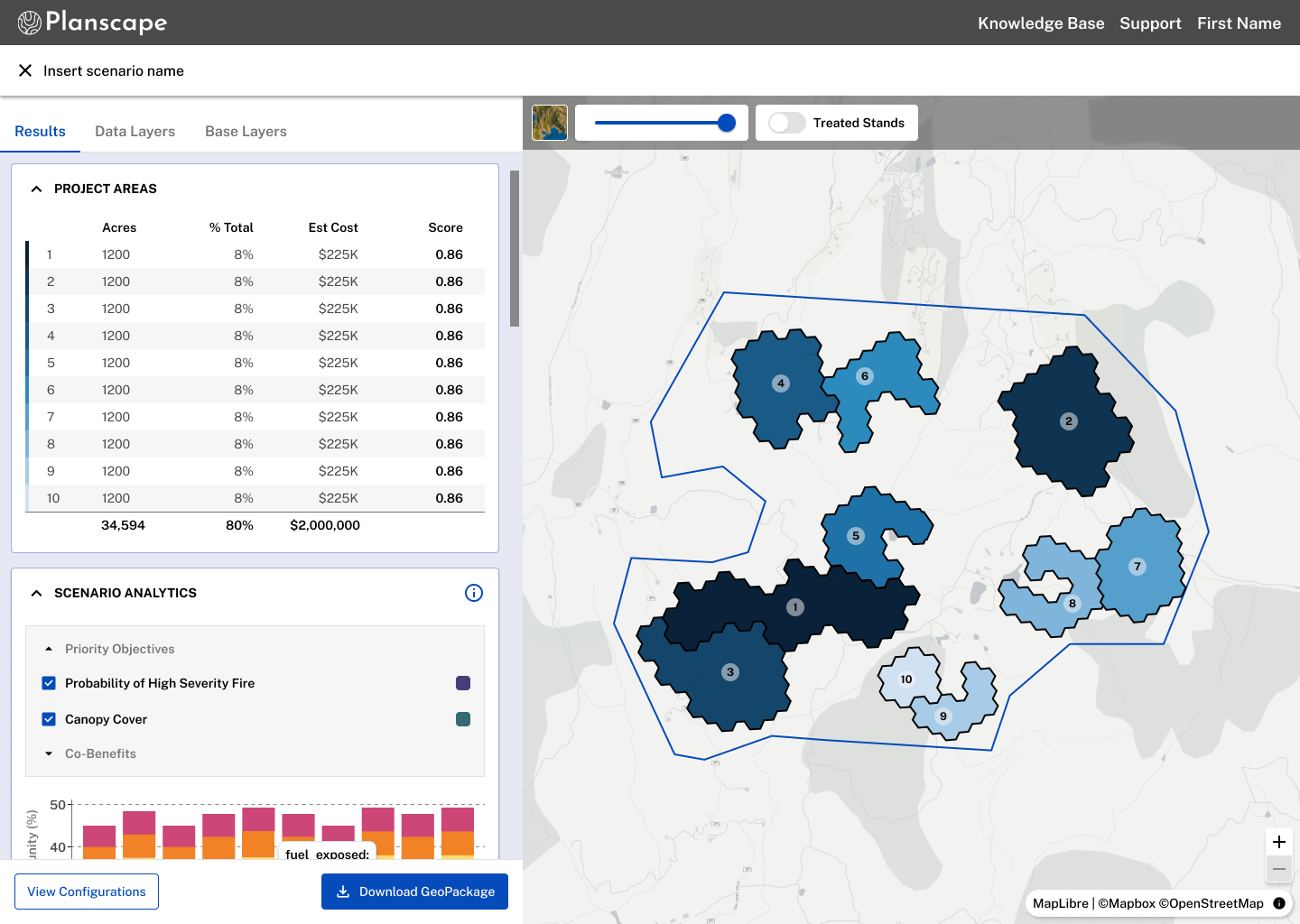Click Download GeoPackage button
1300x924 pixels.
(x=414, y=892)
